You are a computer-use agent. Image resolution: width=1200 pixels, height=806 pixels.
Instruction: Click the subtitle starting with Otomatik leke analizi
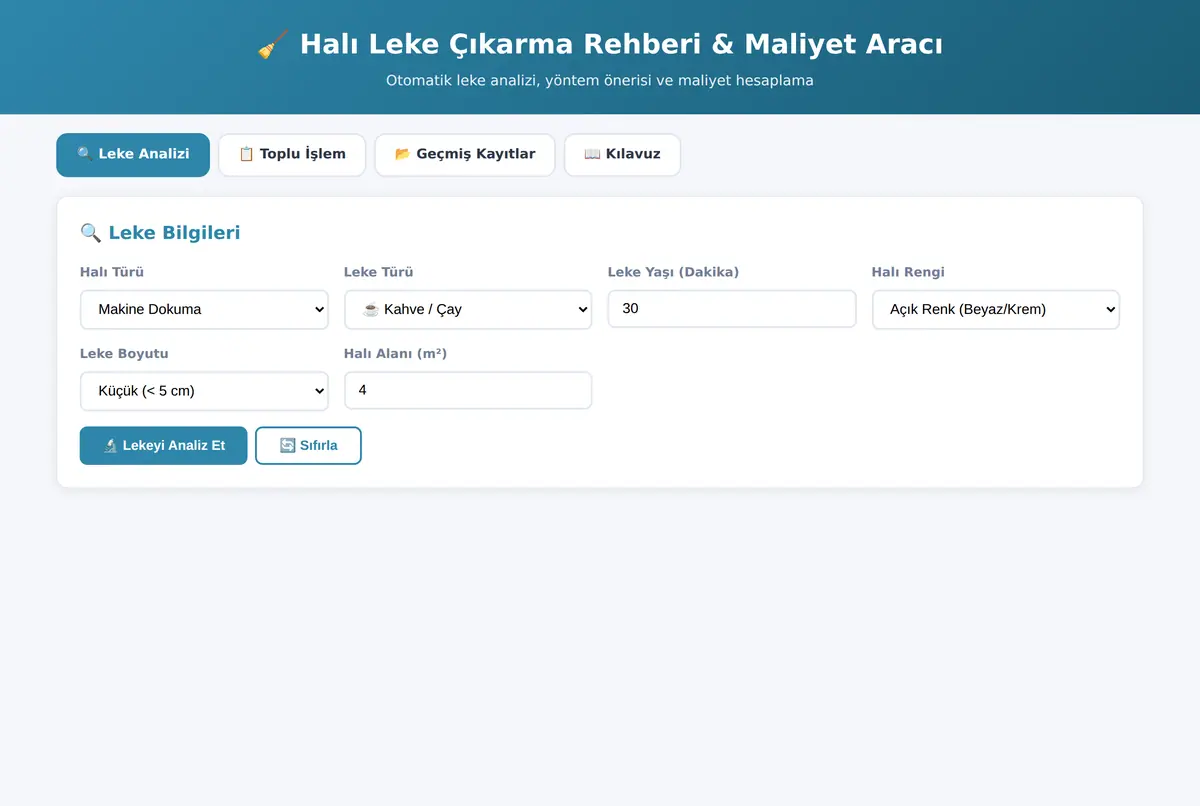click(x=600, y=80)
